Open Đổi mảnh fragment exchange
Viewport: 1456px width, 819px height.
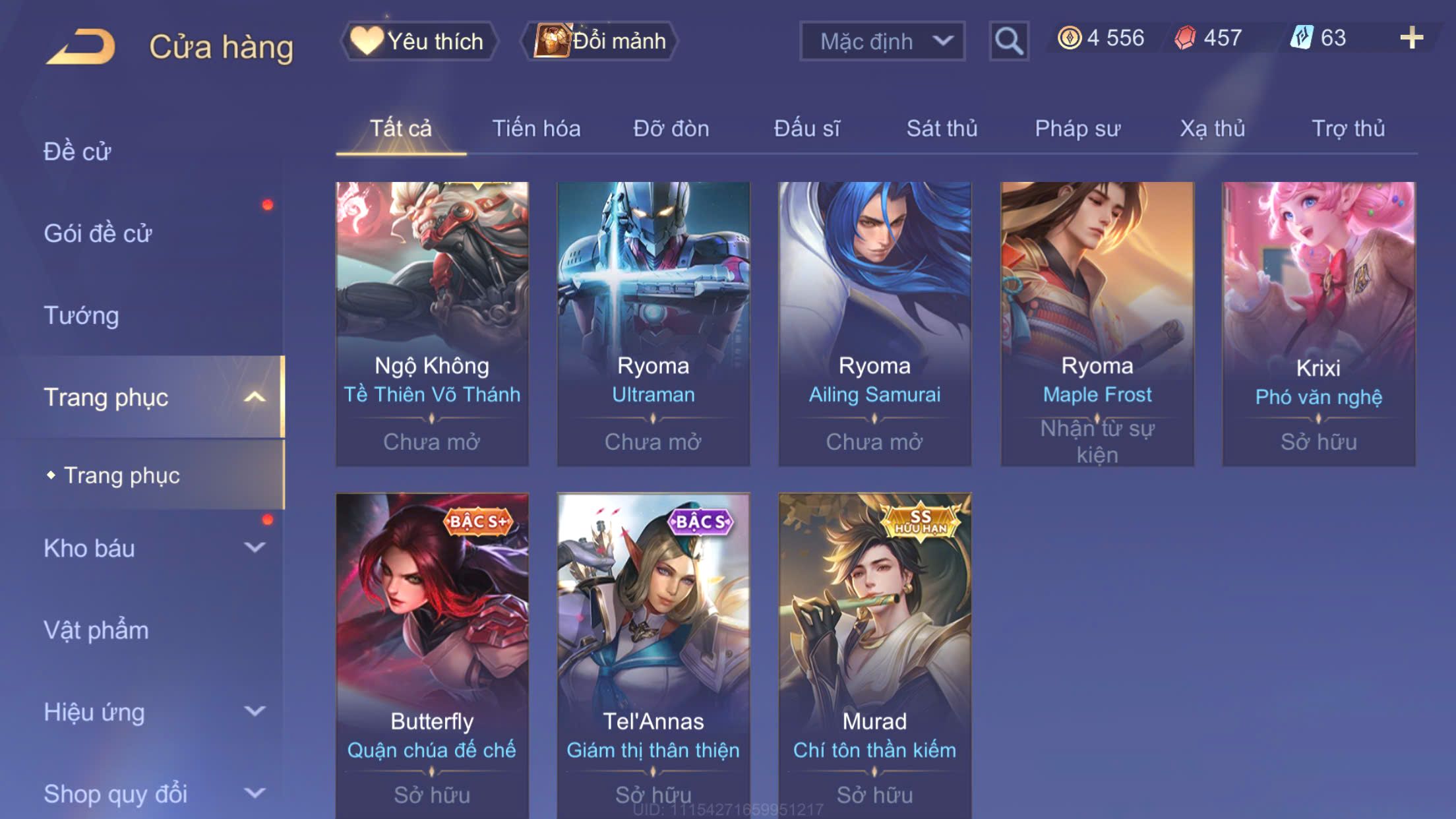coord(599,41)
